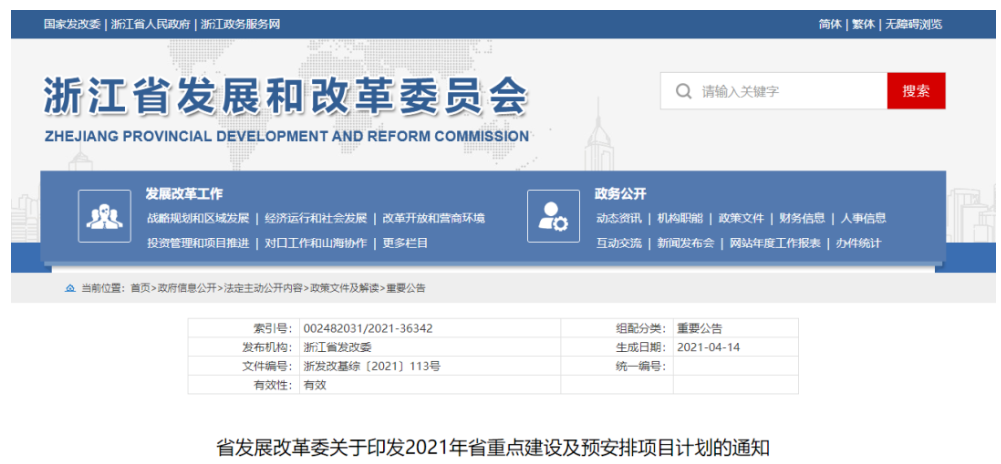Switch to 简体 language

[x=829, y=24]
